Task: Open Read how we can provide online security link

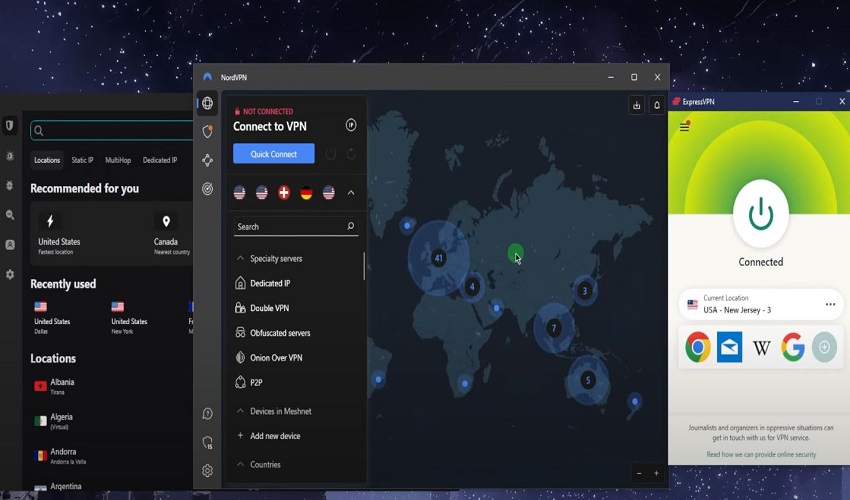Action: [761, 454]
